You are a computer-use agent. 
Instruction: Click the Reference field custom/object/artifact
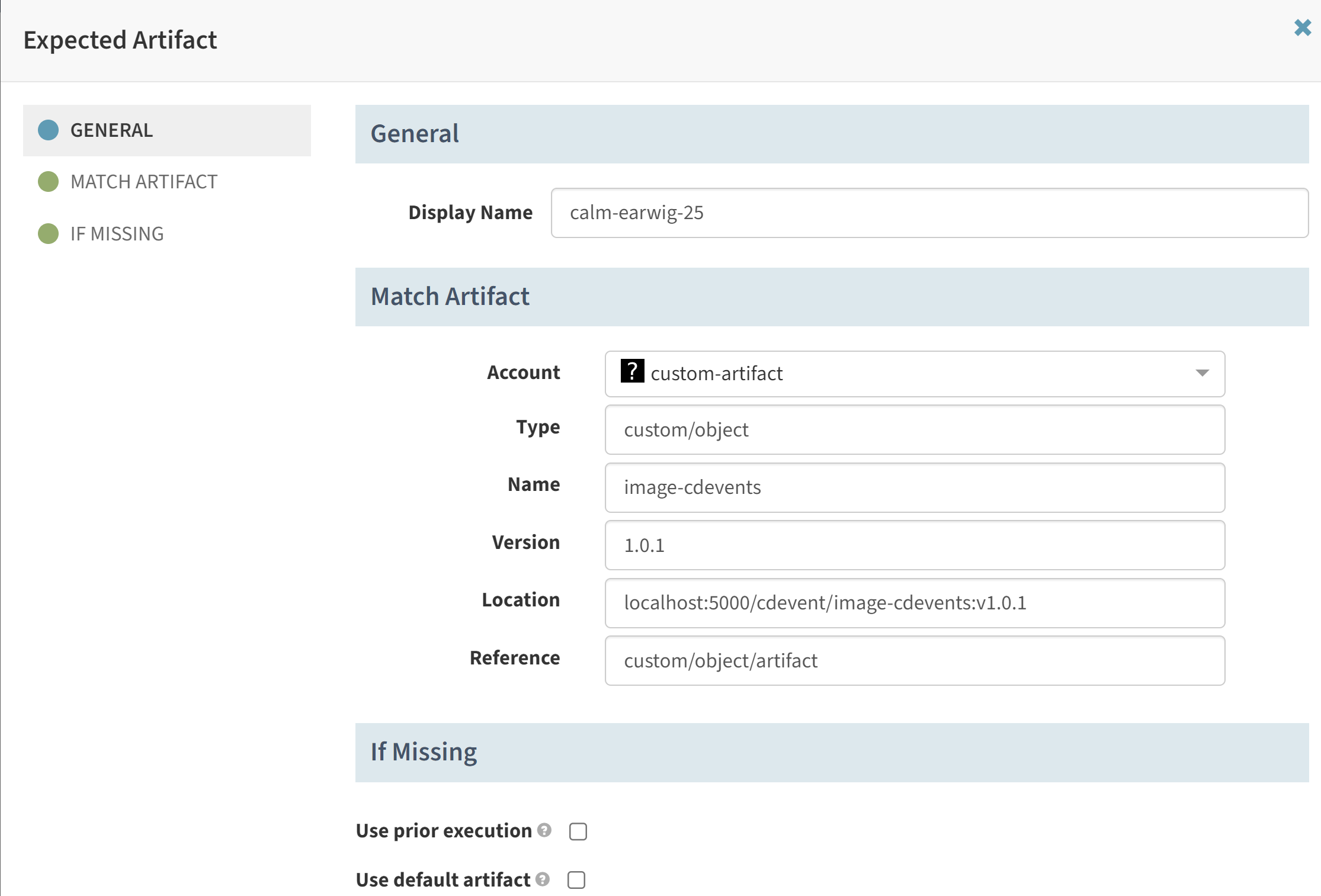tap(915, 660)
